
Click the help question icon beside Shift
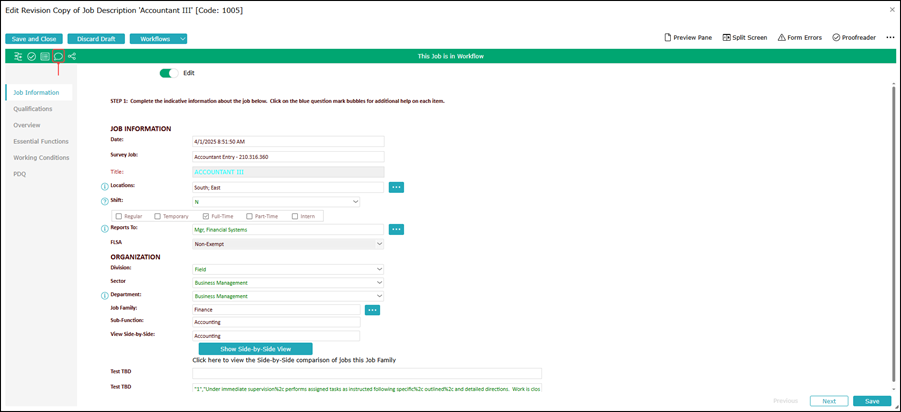[105, 201]
